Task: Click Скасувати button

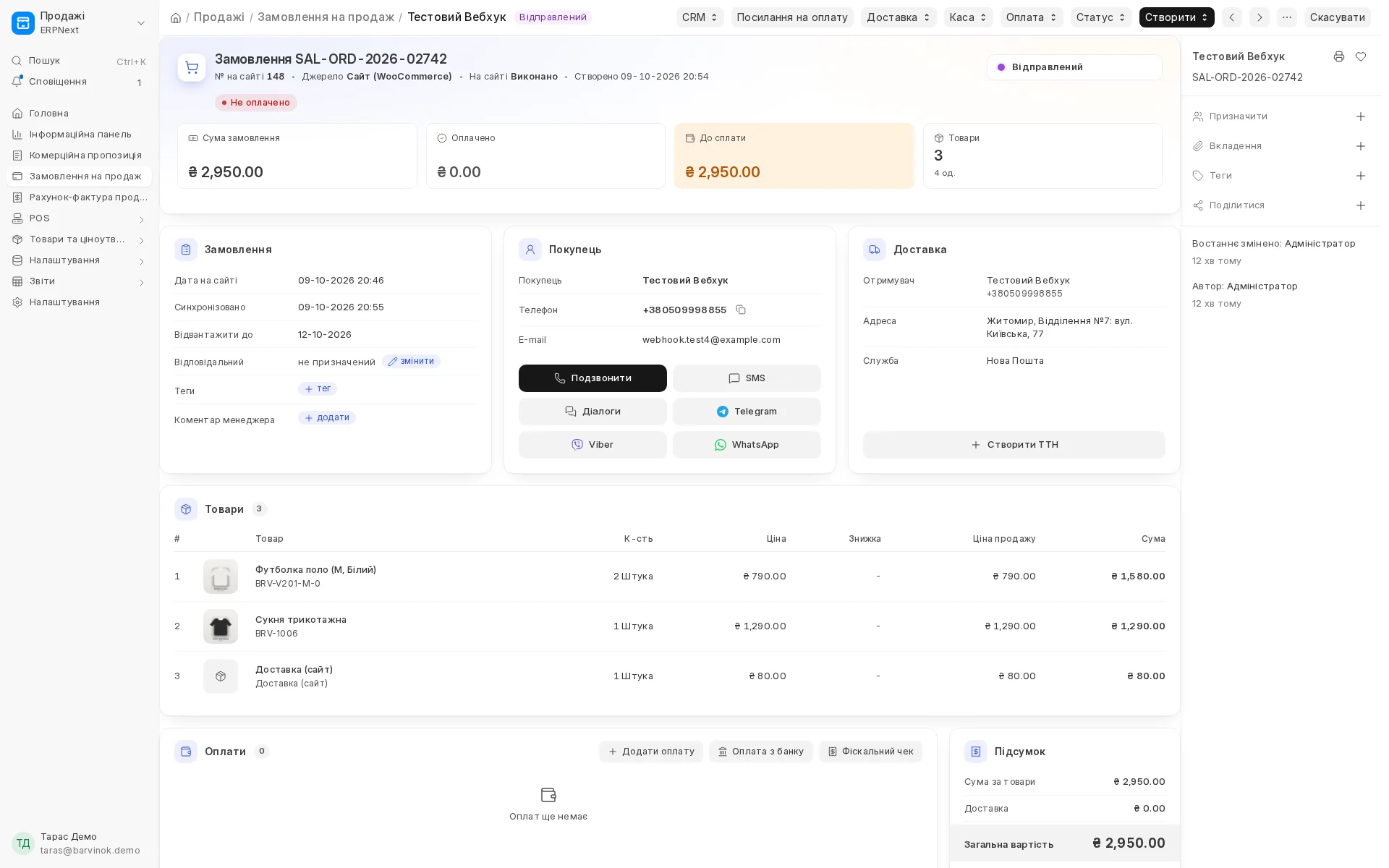Action: point(1337,17)
